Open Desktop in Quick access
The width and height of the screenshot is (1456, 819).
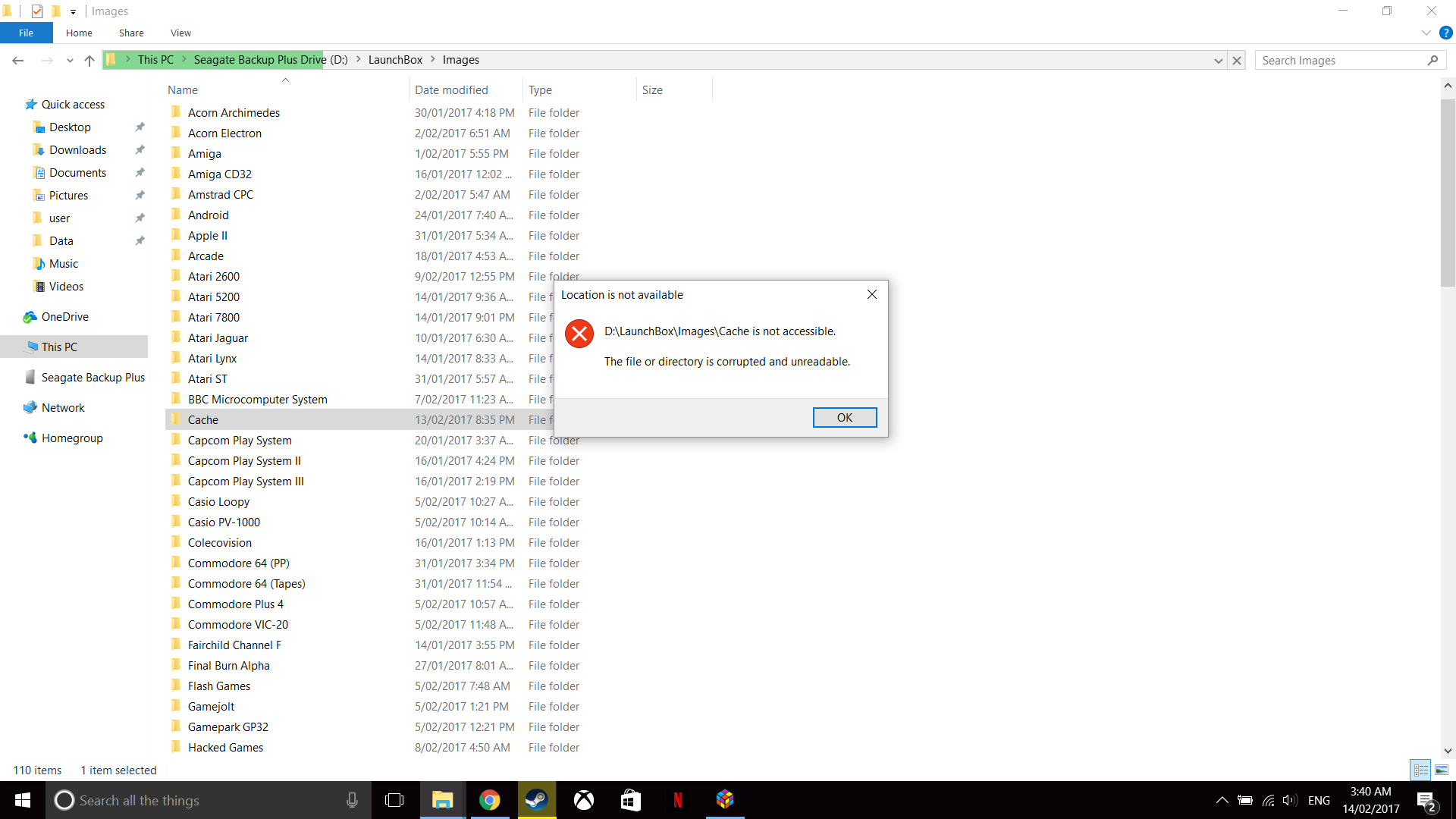70,127
